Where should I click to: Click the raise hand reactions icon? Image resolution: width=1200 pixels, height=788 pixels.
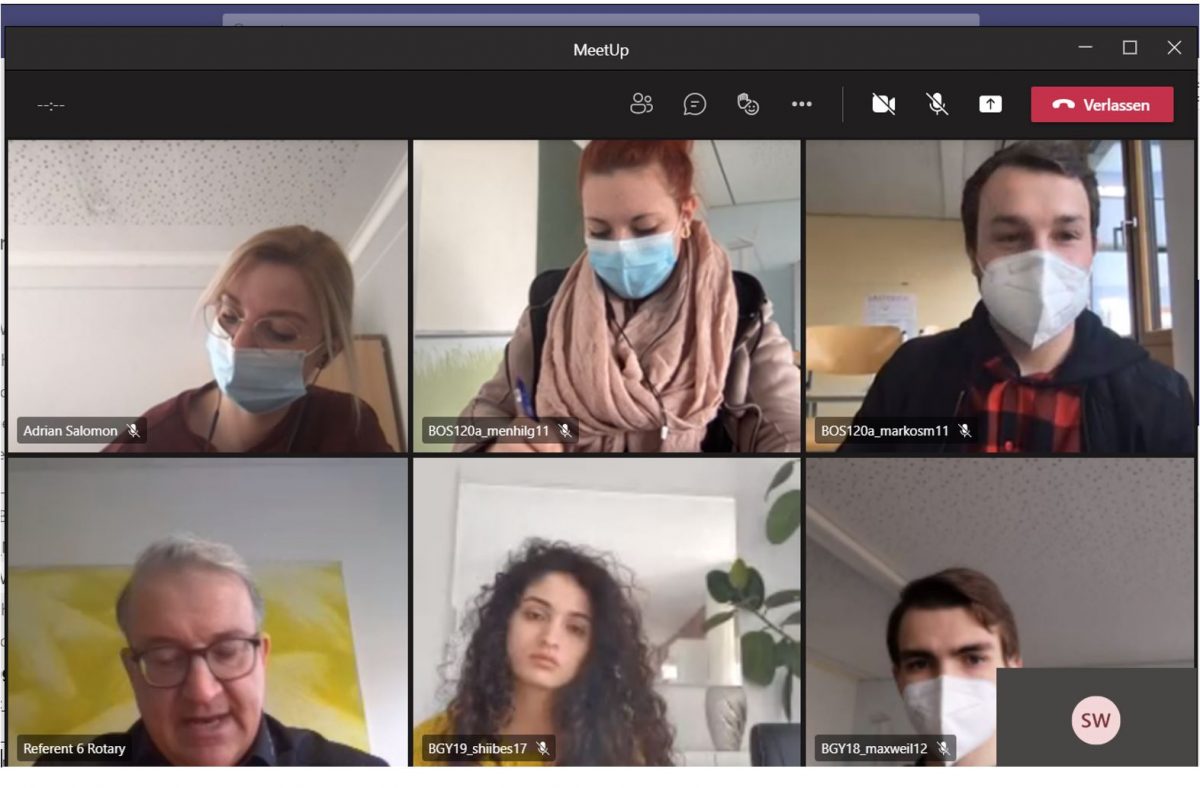point(748,104)
